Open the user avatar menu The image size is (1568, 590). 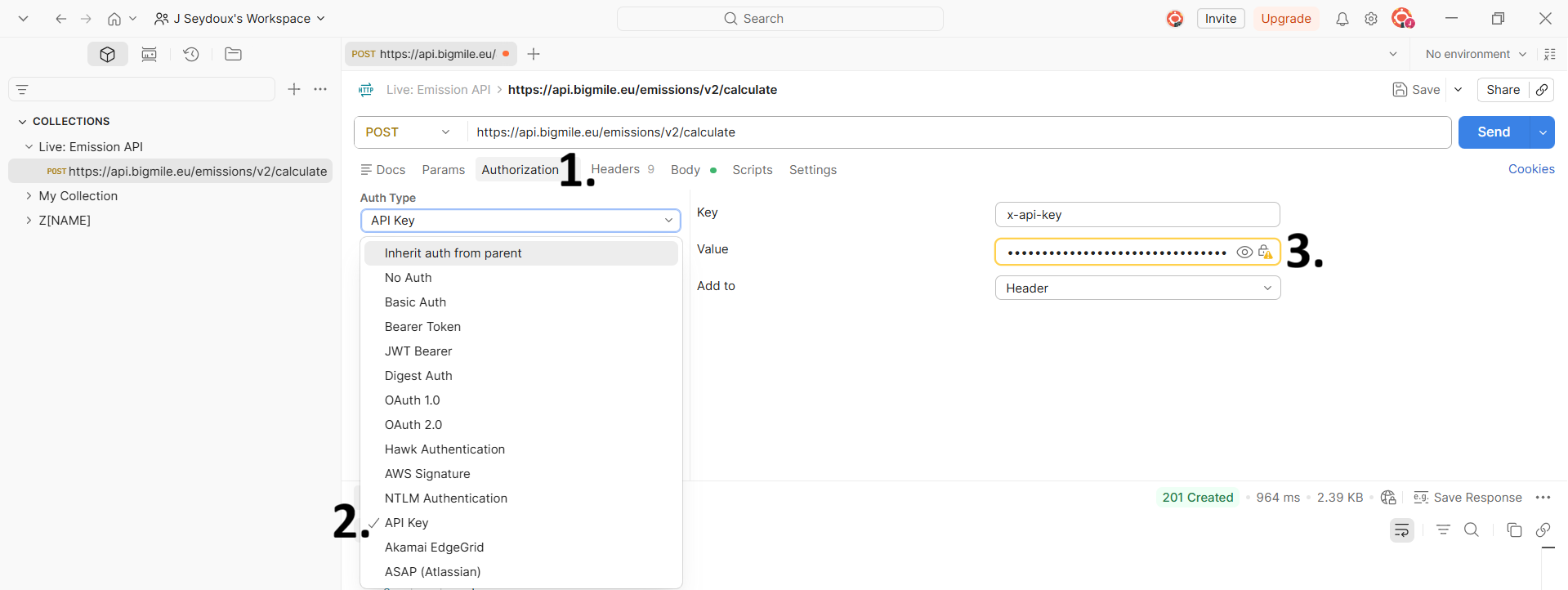[1403, 18]
